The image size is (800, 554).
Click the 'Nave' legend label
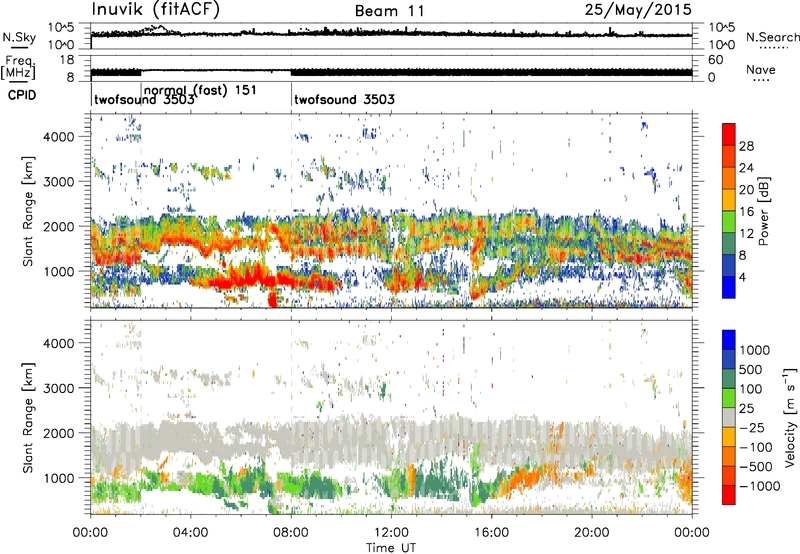click(x=761, y=70)
